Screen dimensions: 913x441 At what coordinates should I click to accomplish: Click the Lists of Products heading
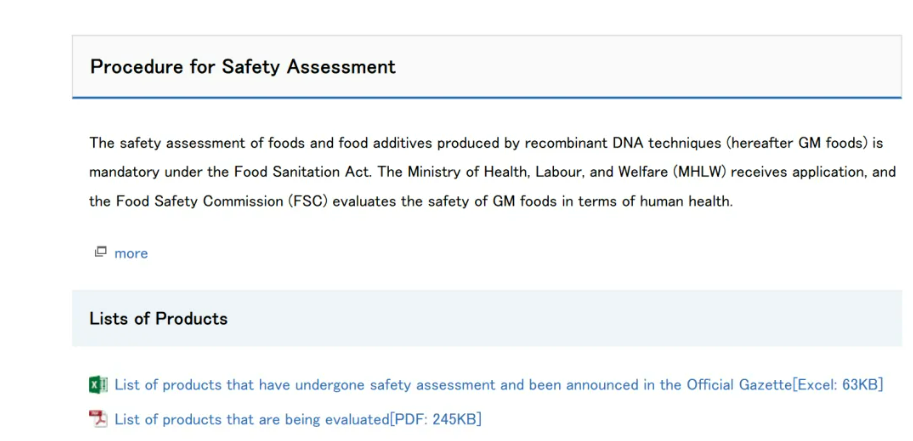[158, 319]
